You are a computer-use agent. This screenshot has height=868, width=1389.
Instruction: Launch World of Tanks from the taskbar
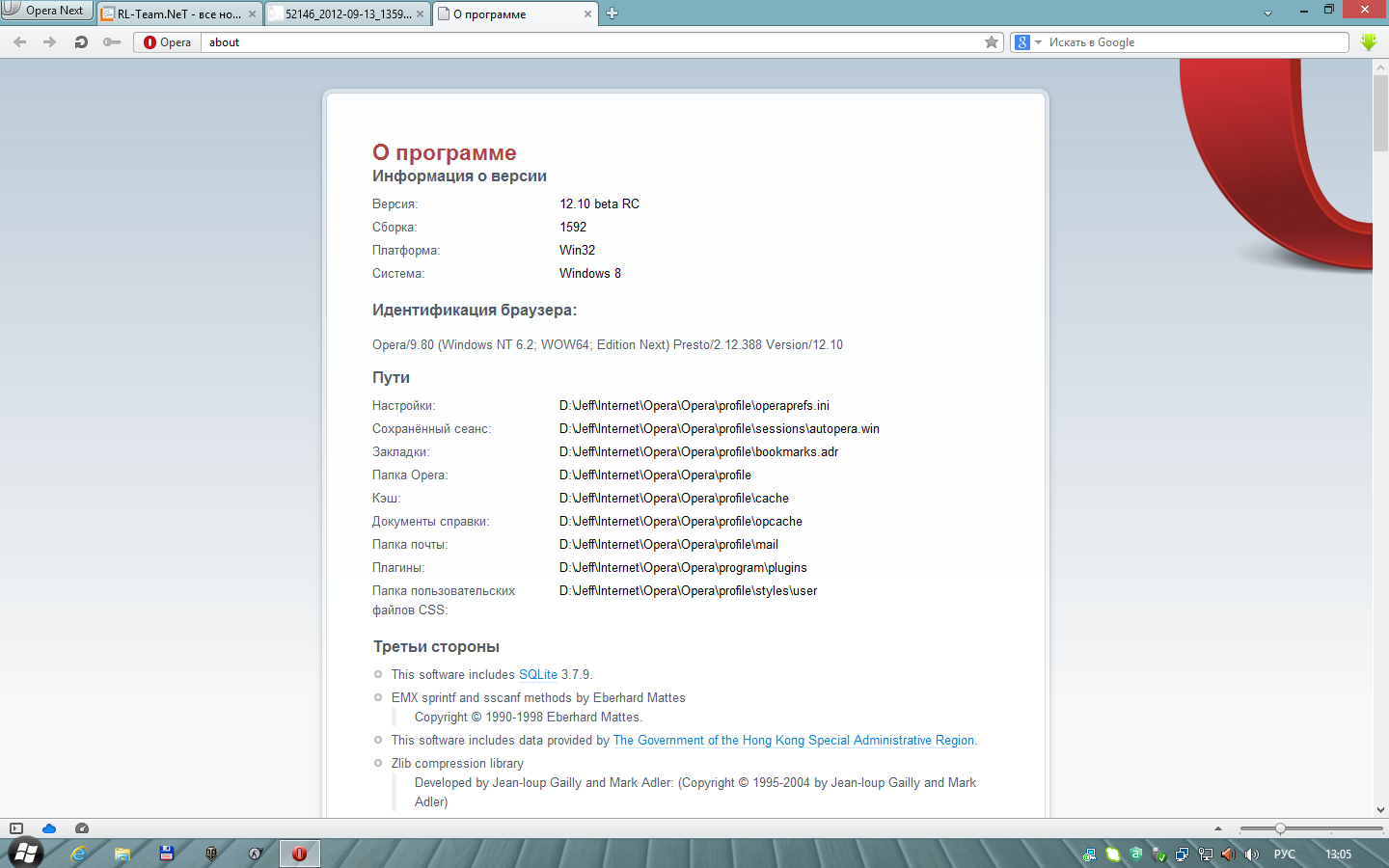point(211,854)
